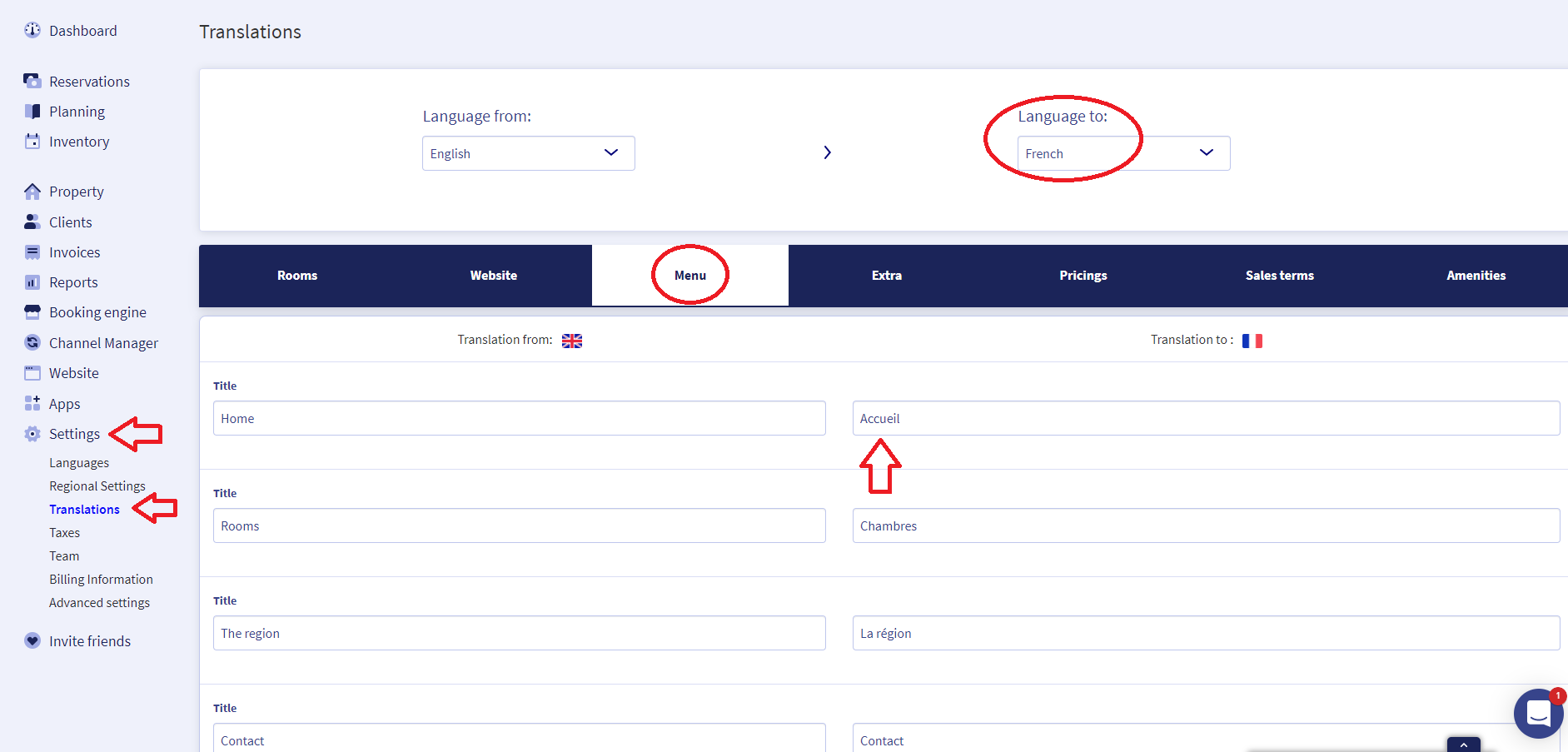1568x752 pixels.
Task: Open Billing Information
Action: 101,580
